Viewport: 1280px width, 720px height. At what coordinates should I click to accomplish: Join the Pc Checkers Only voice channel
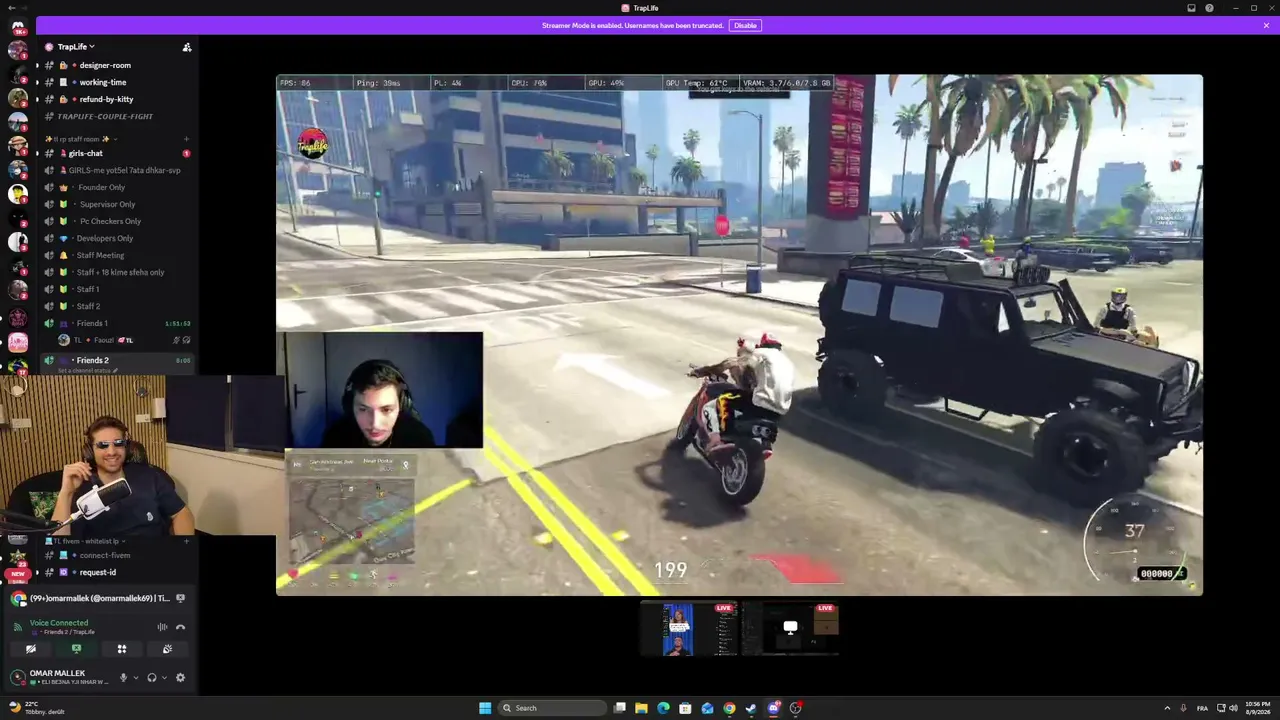pos(116,221)
